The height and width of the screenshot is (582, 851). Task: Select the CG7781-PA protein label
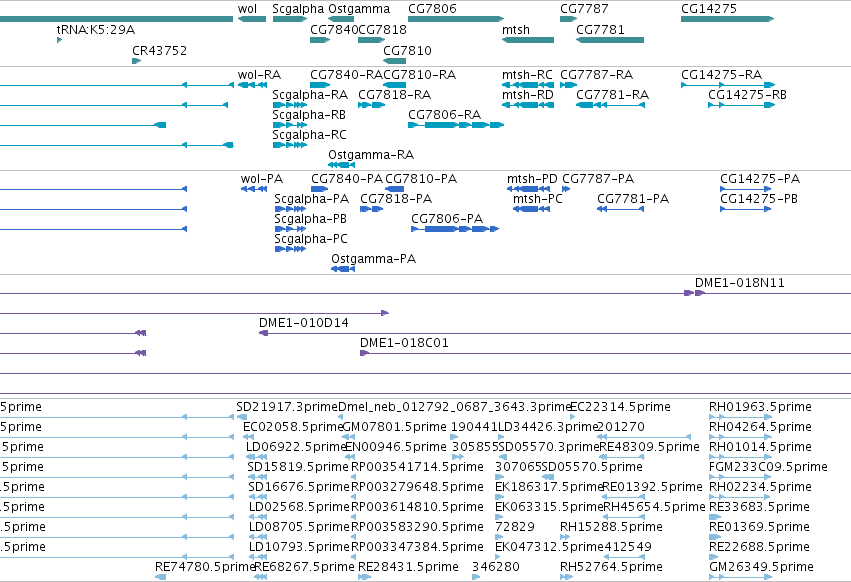(633, 199)
